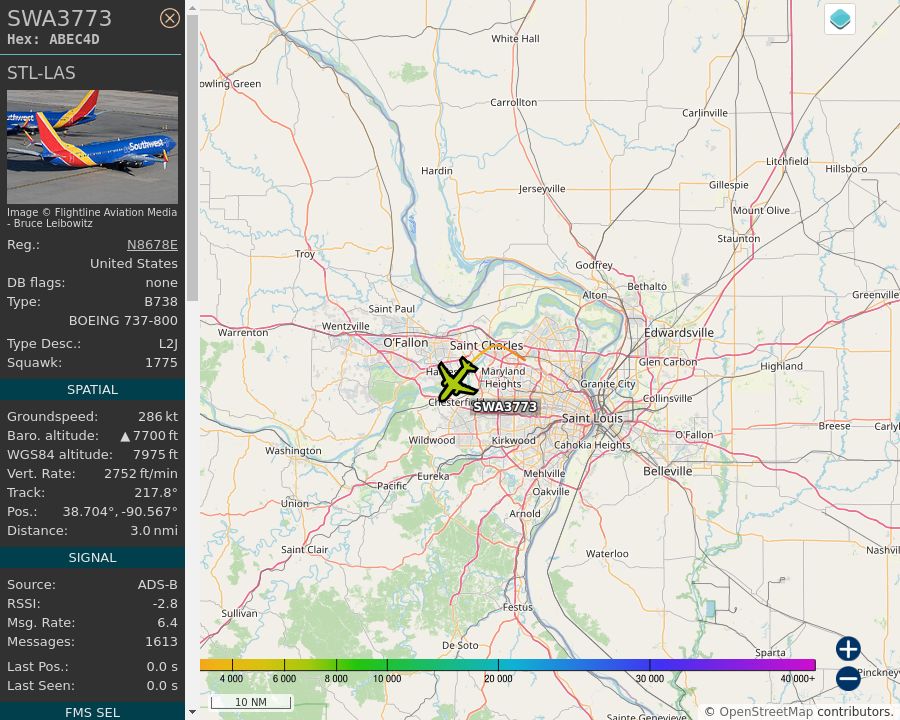Select the SWA3773 callsign label on the map
The height and width of the screenshot is (720, 900).
click(505, 406)
